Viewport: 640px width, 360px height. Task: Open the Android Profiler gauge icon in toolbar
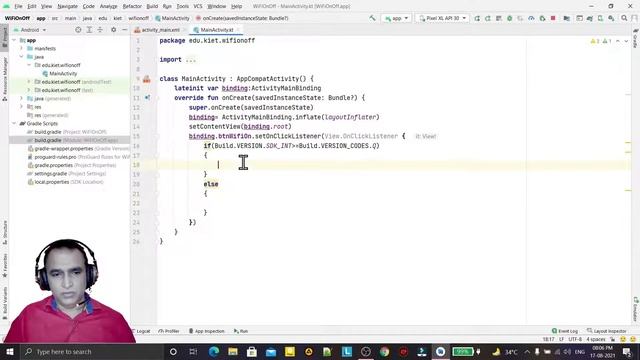point(531,18)
